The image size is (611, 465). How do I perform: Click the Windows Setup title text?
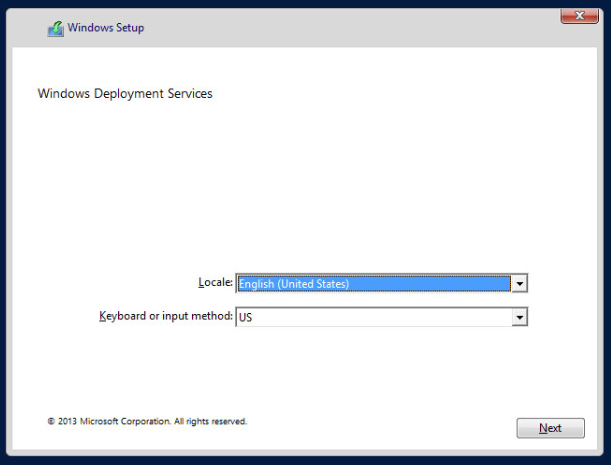[x=106, y=28]
